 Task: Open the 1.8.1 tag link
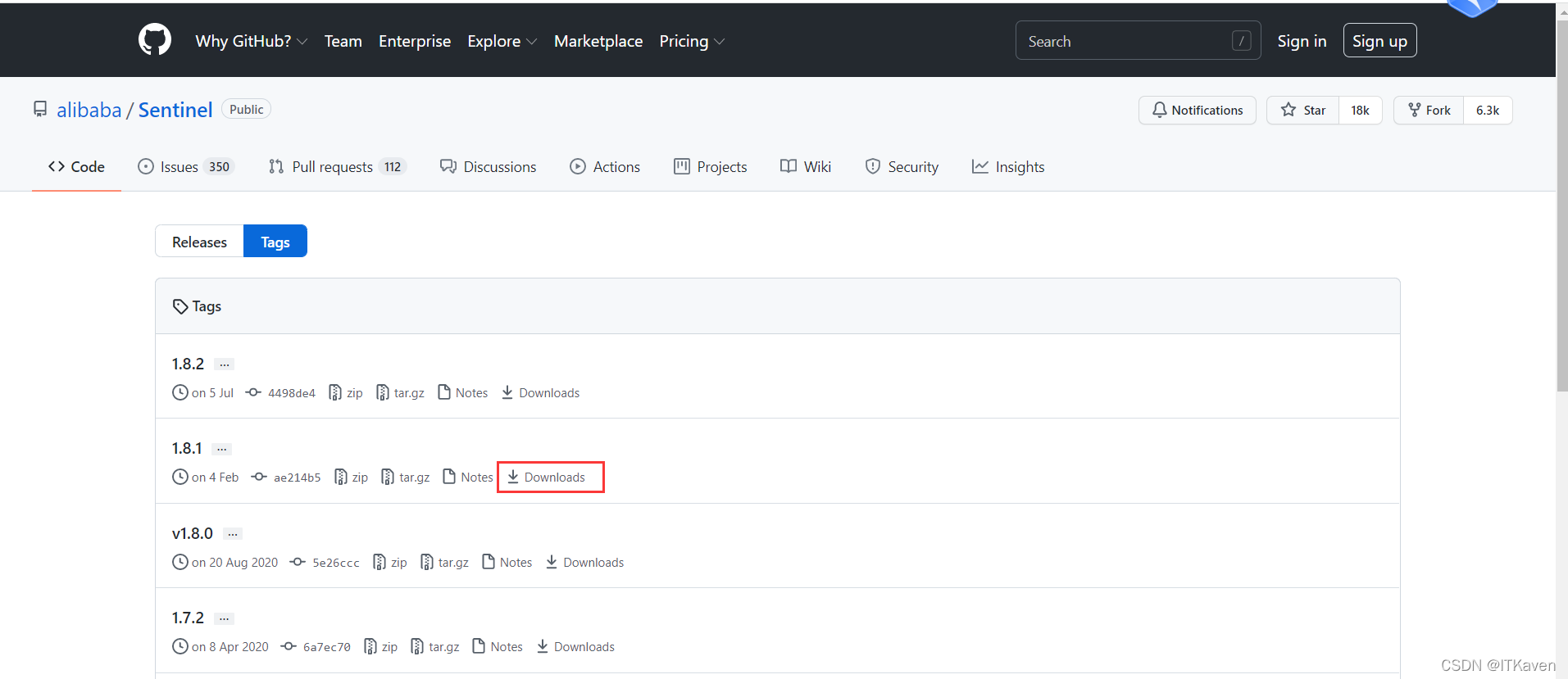[186, 448]
